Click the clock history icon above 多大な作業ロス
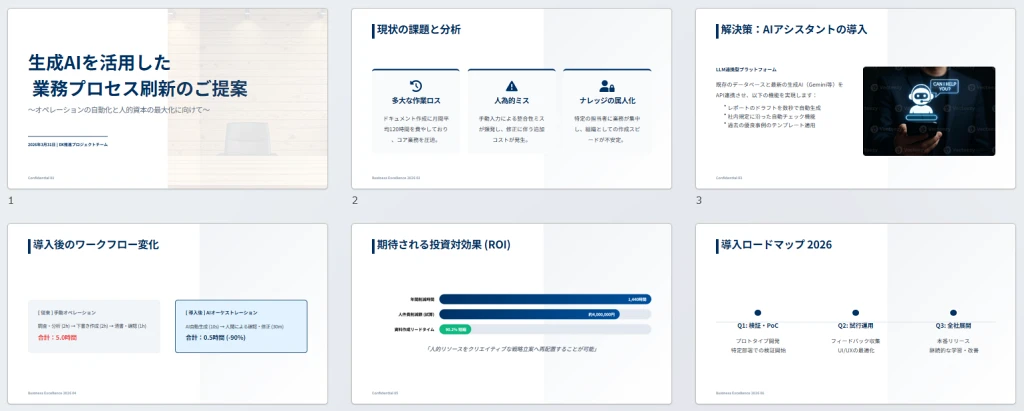Screen dimensions: 1024x411 click(x=415, y=86)
